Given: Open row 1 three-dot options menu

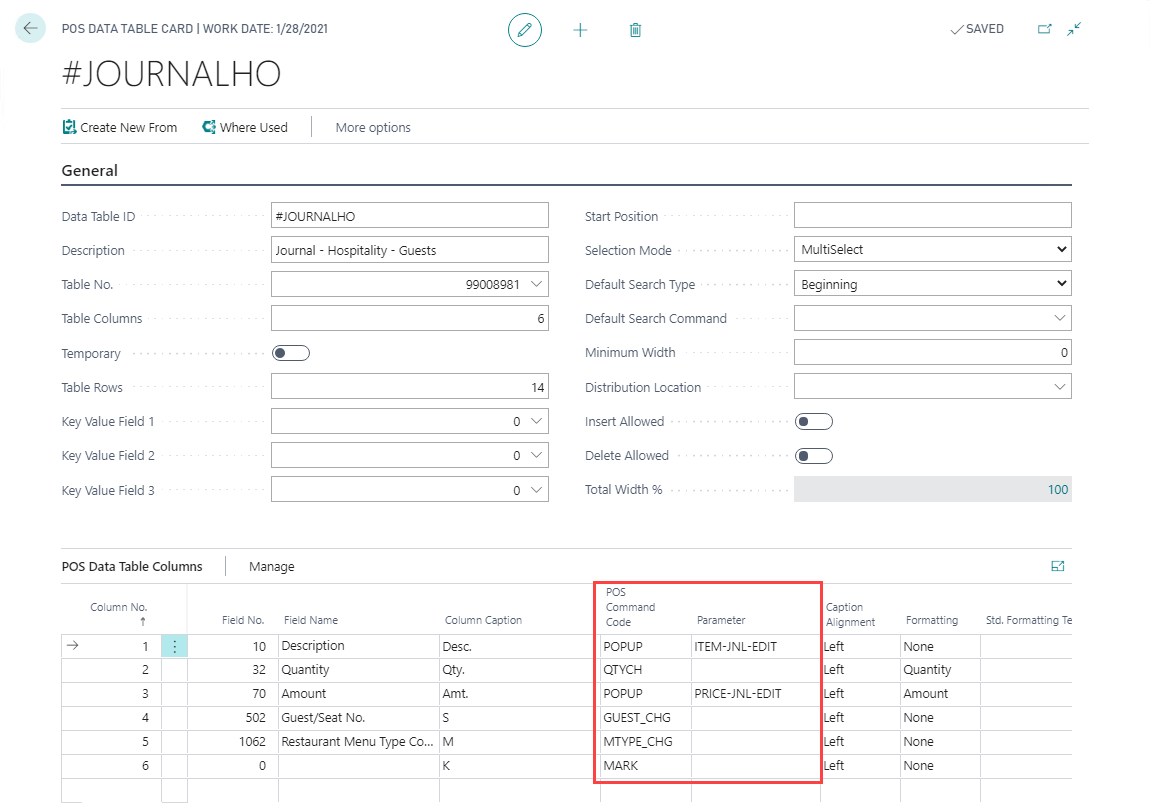Looking at the screenshot, I should (x=175, y=647).
